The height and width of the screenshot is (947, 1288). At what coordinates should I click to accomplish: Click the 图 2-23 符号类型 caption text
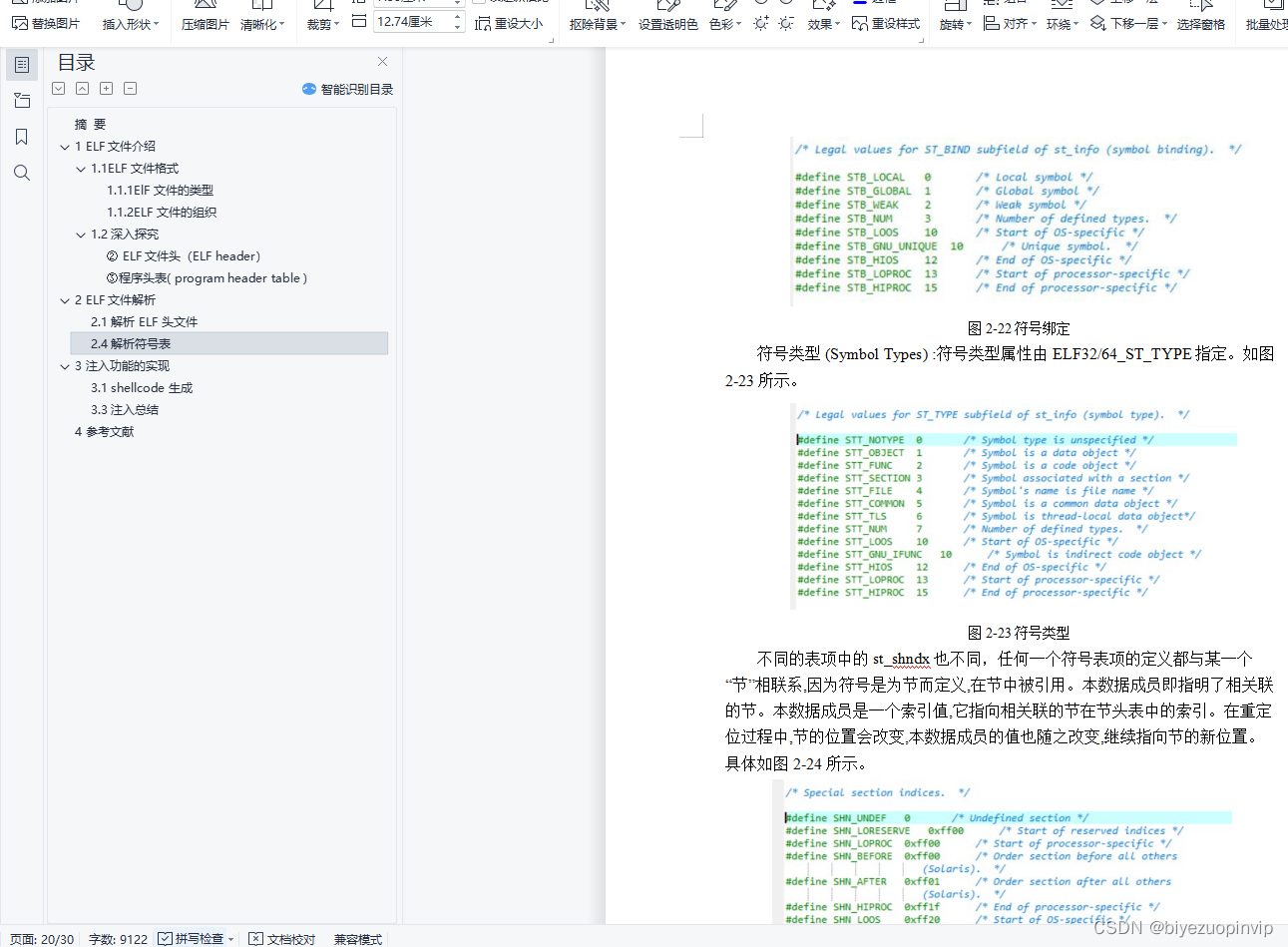(x=1019, y=633)
